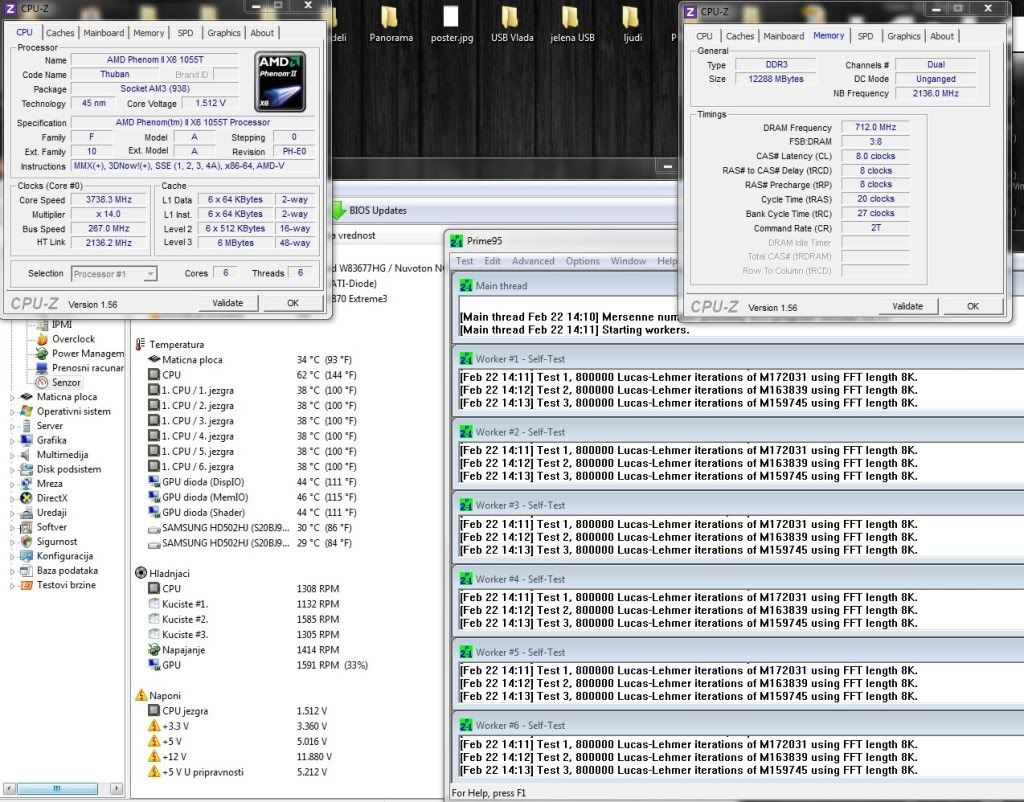This screenshot has width=1024, height=802.
Task: Click the GPU dioda (DispIO) icon
Action: pos(154,482)
